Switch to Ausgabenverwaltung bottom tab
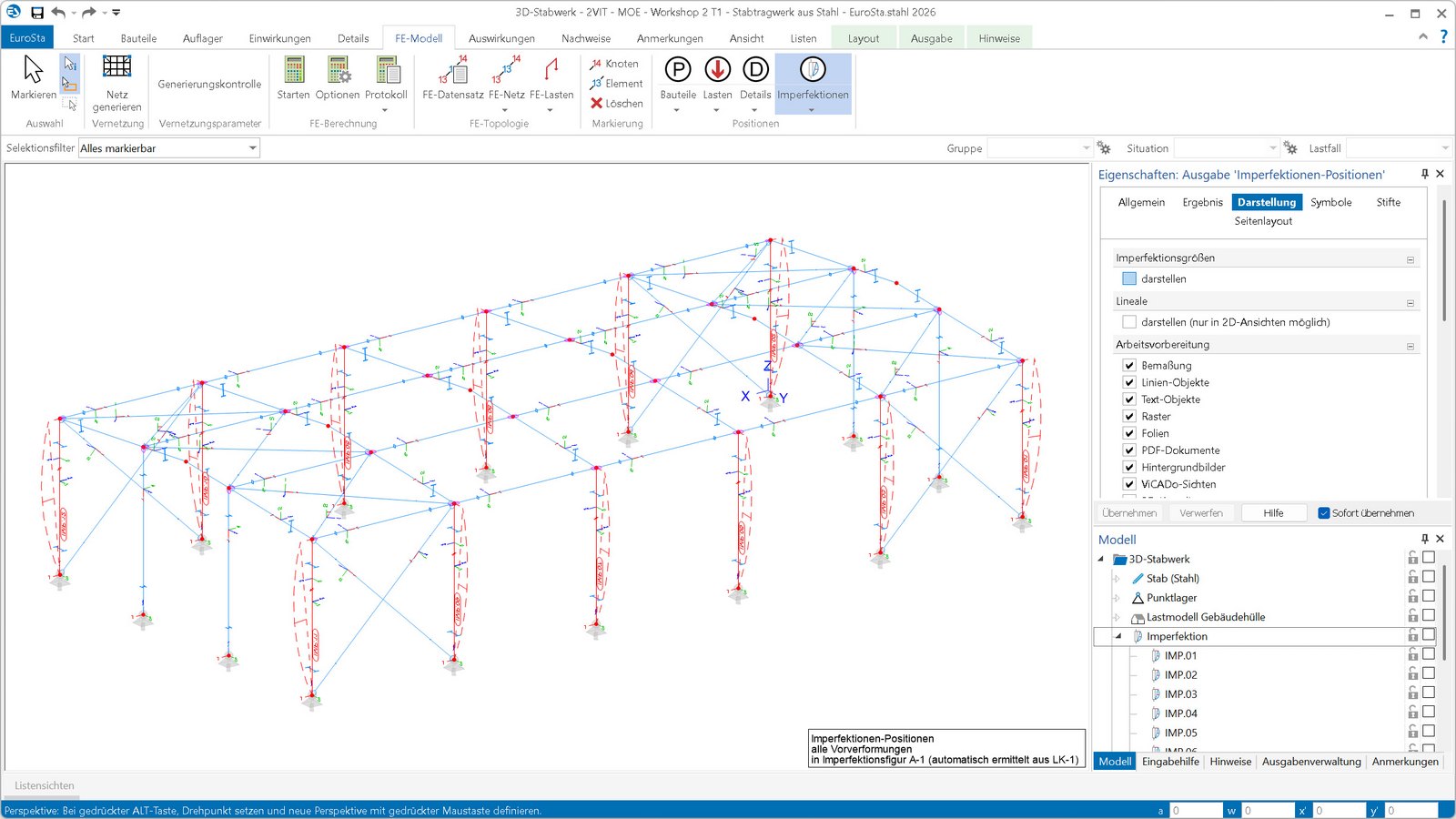This screenshot has width=1456, height=819. click(x=1311, y=762)
